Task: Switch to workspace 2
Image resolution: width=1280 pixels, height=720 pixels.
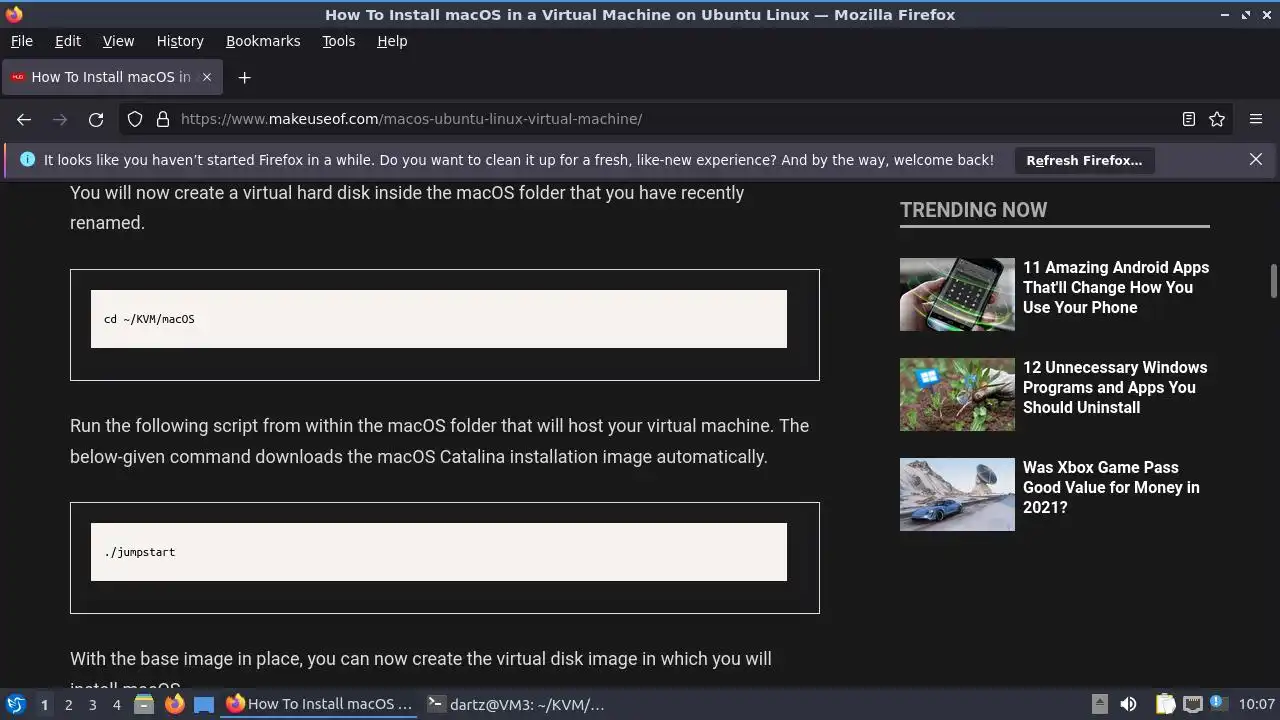Action: click(68, 704)
